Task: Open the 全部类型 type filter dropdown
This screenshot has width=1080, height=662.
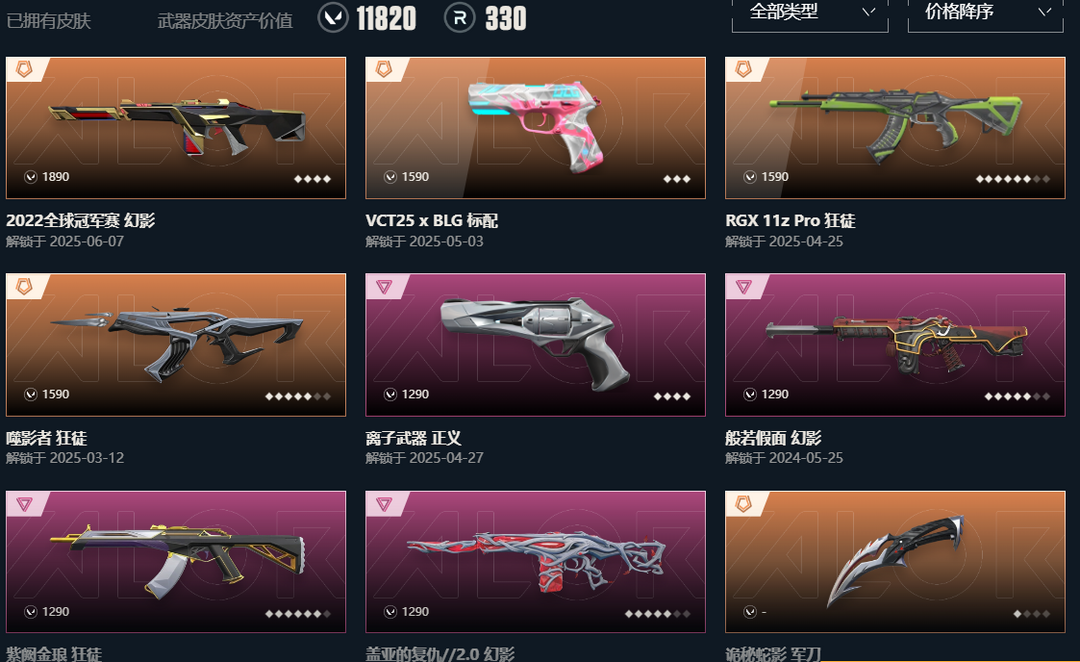Action: (x=810, y=14)
